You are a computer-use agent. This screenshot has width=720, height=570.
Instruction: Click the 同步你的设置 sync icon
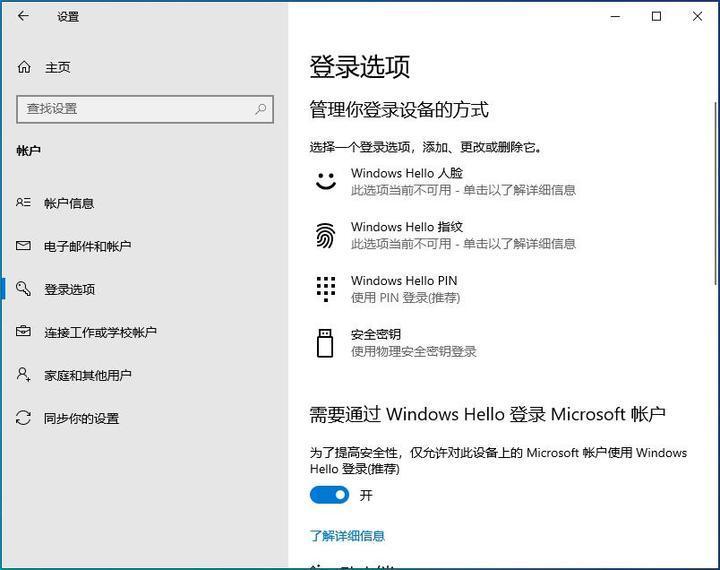click(24, 418)
